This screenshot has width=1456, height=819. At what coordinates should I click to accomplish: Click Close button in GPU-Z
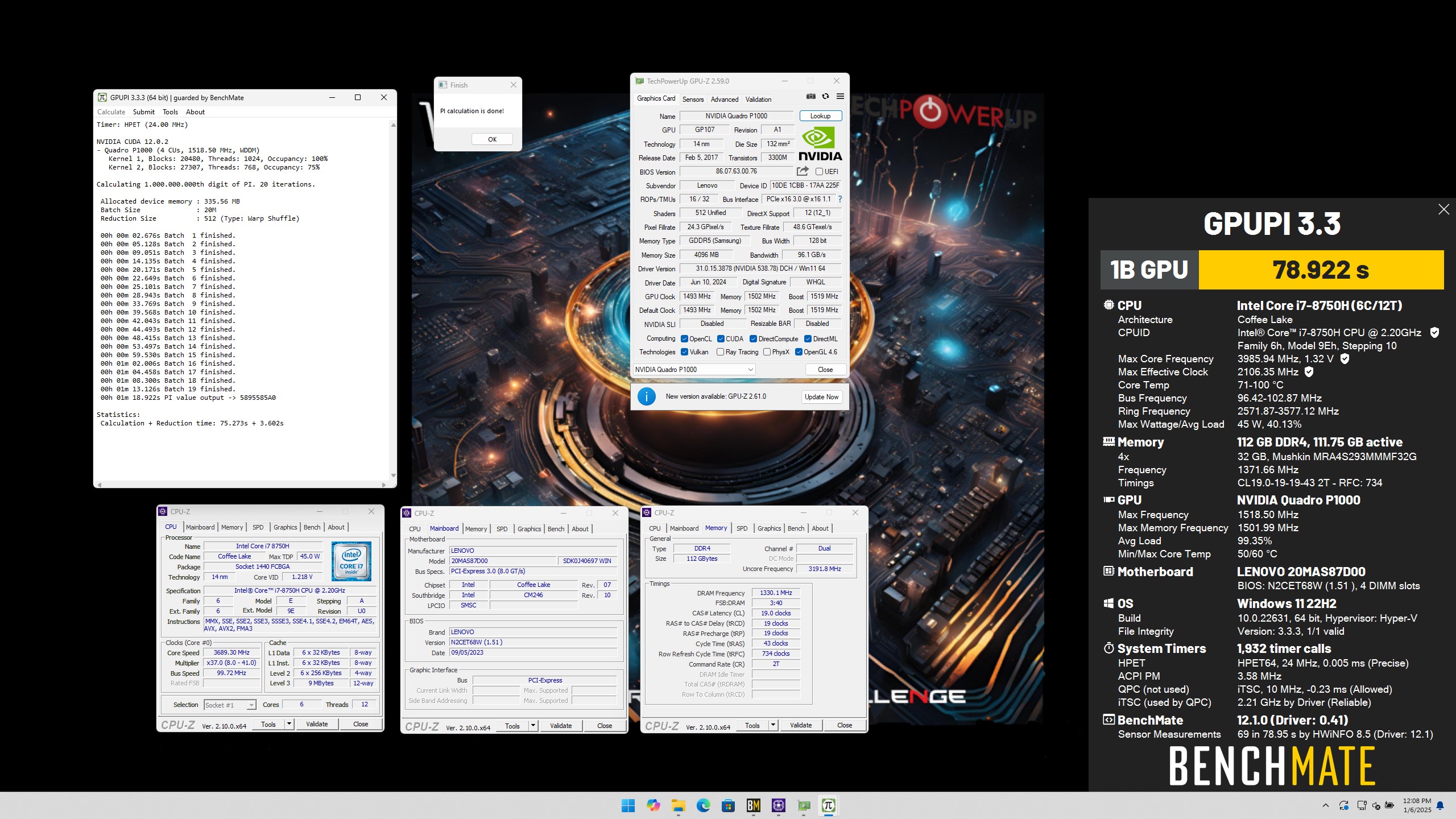(x=825, y=370)
